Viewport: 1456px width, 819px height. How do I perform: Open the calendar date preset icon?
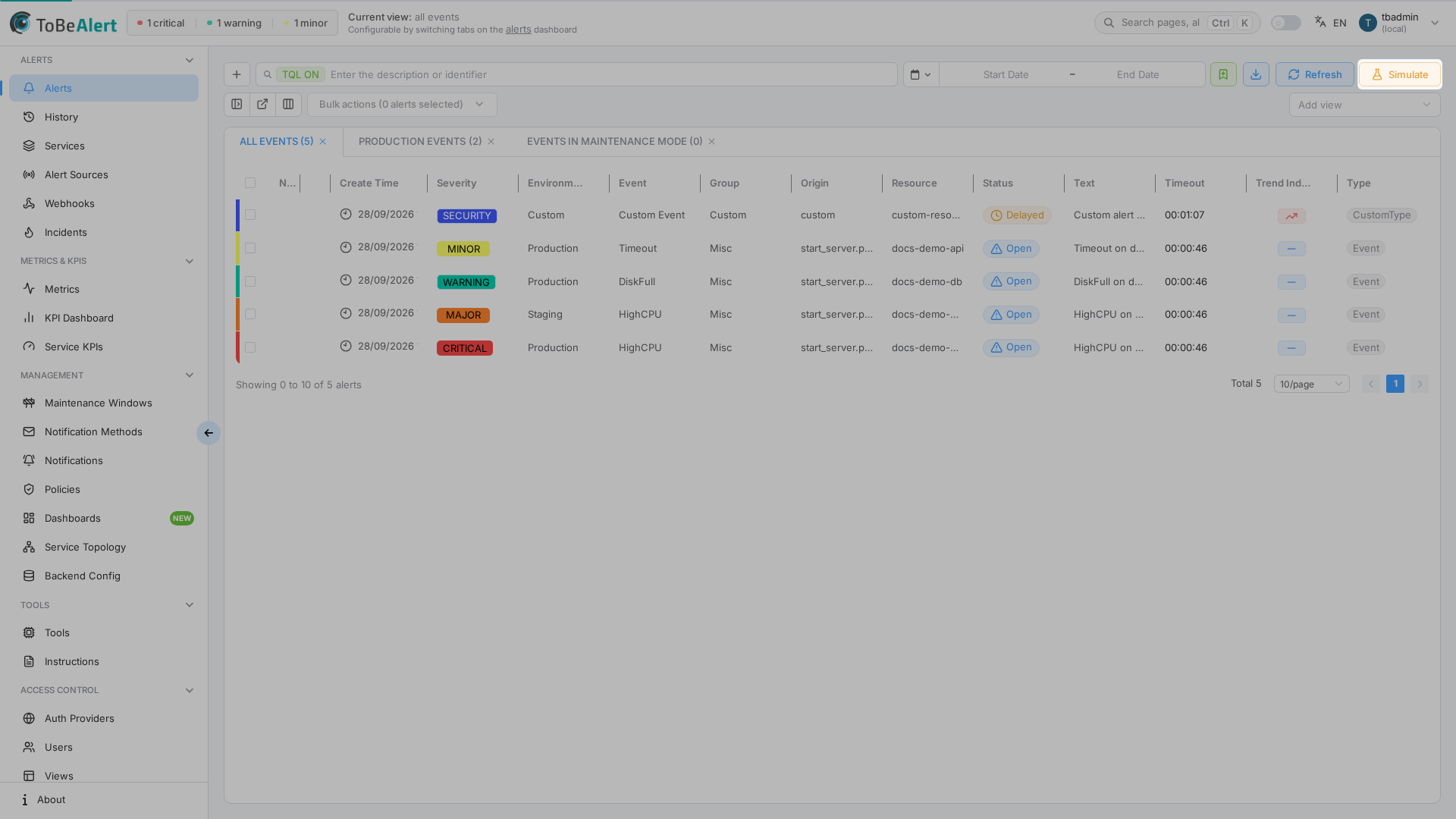pyautogui.click(x=921, y=74)
